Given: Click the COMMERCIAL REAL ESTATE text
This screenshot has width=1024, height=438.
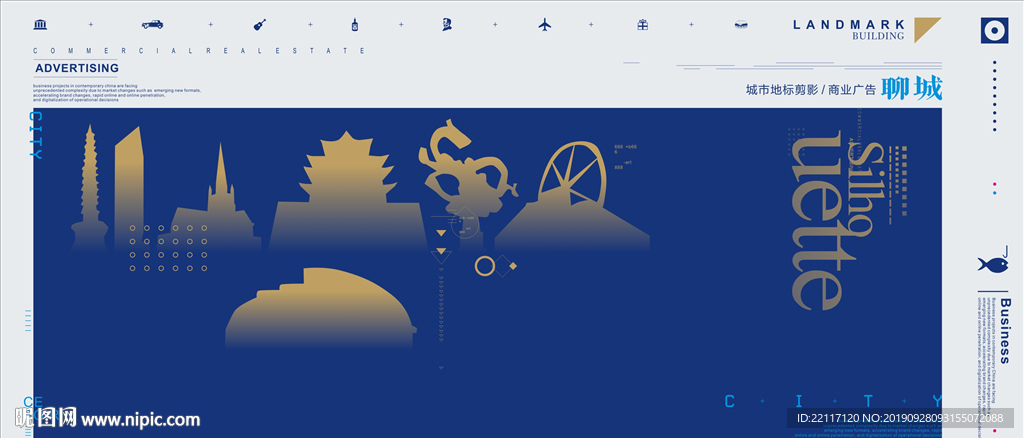Looking at the screenshot, I should [x=200, y=51].
